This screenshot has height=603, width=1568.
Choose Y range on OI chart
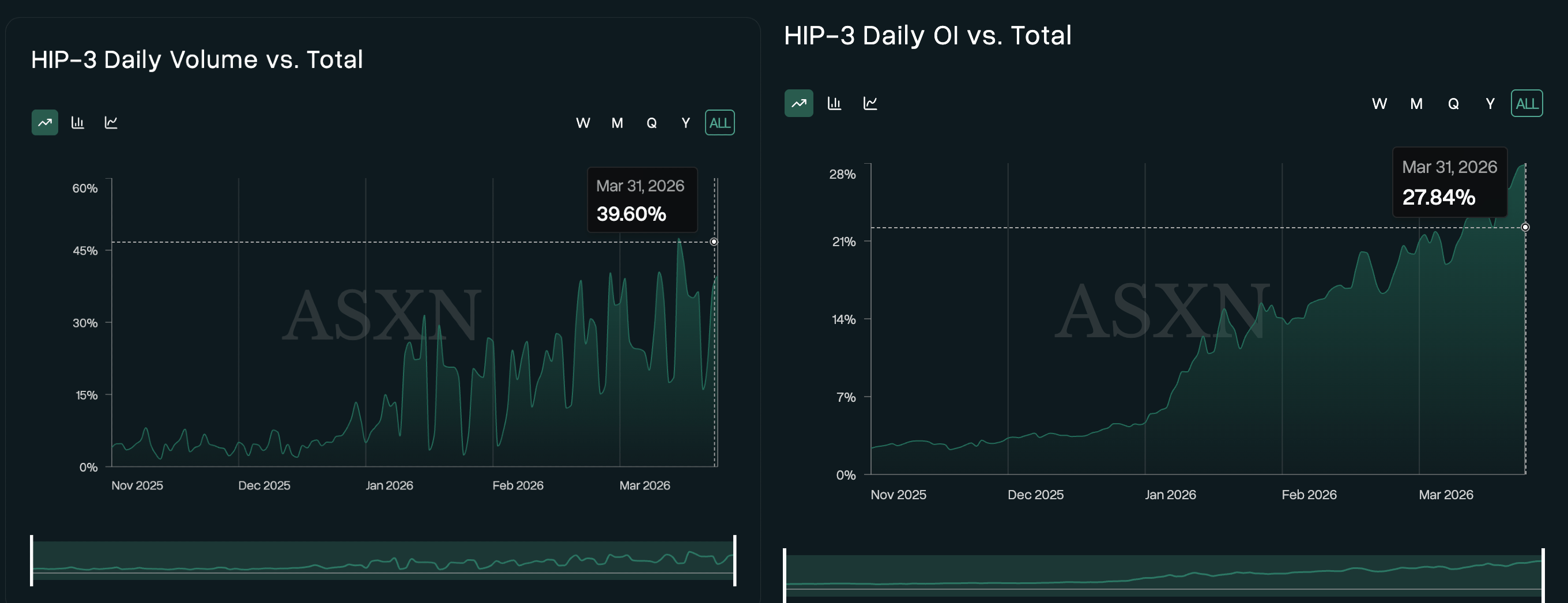point(1490,103)
